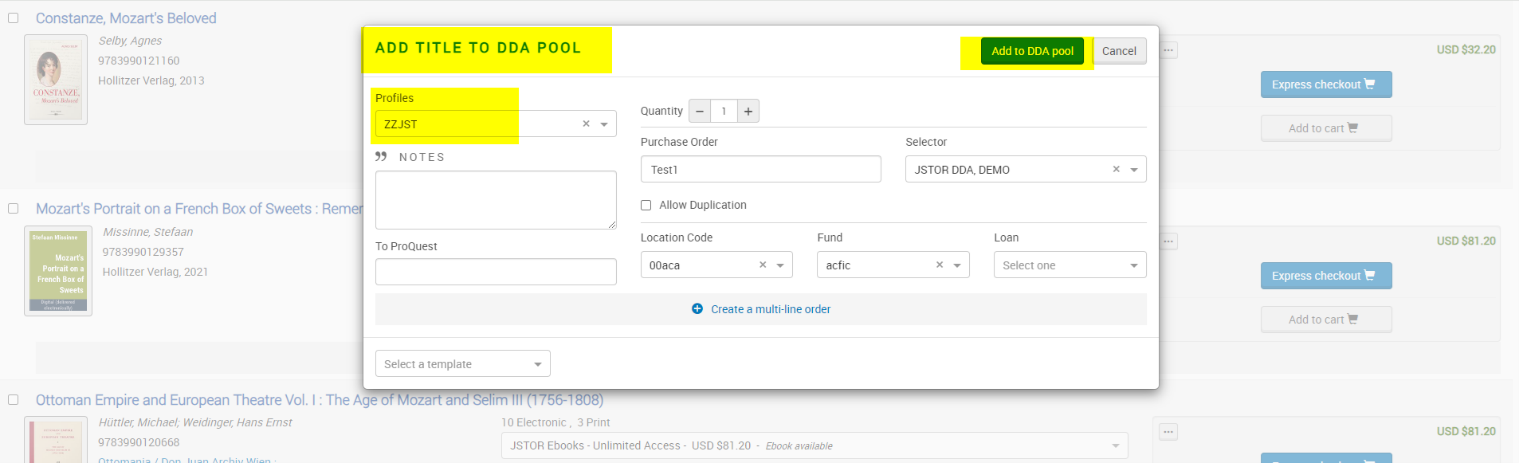Open Ottoman Empire and European Theatre title link

(x=320, y=400)
